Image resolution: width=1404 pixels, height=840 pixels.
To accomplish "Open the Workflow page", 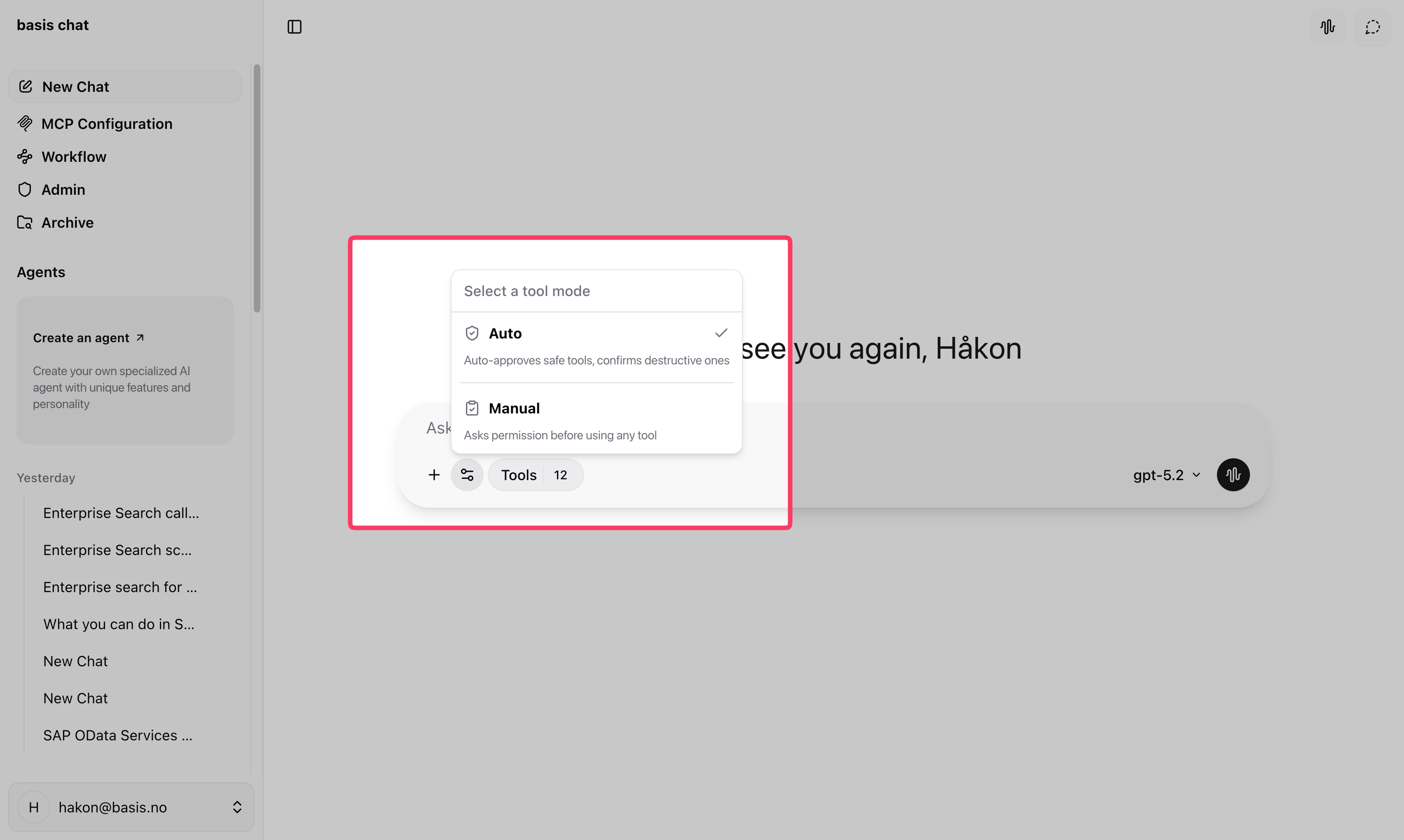I will (x=74, y=156).
